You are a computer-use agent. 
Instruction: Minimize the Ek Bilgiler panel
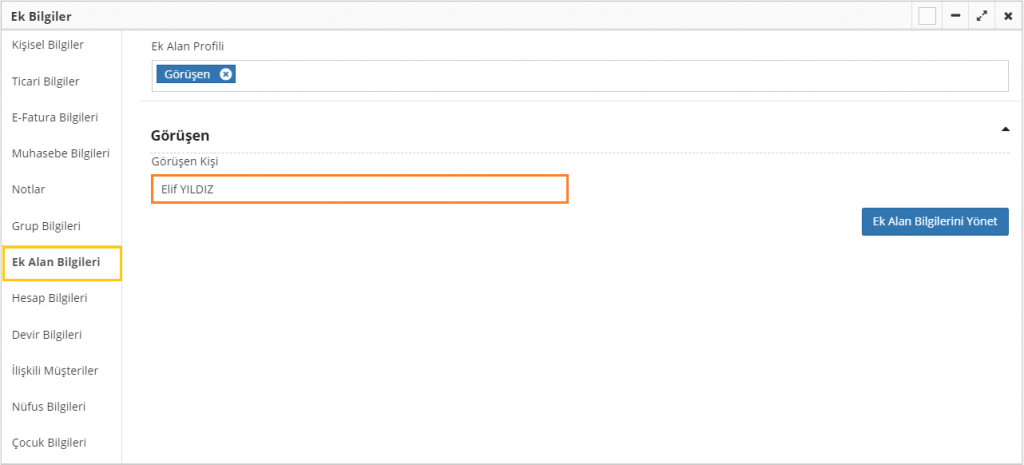click(955, 16)
